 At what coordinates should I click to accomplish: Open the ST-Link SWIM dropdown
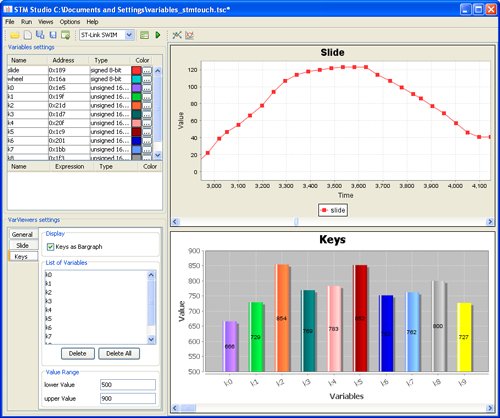[130, 35]
